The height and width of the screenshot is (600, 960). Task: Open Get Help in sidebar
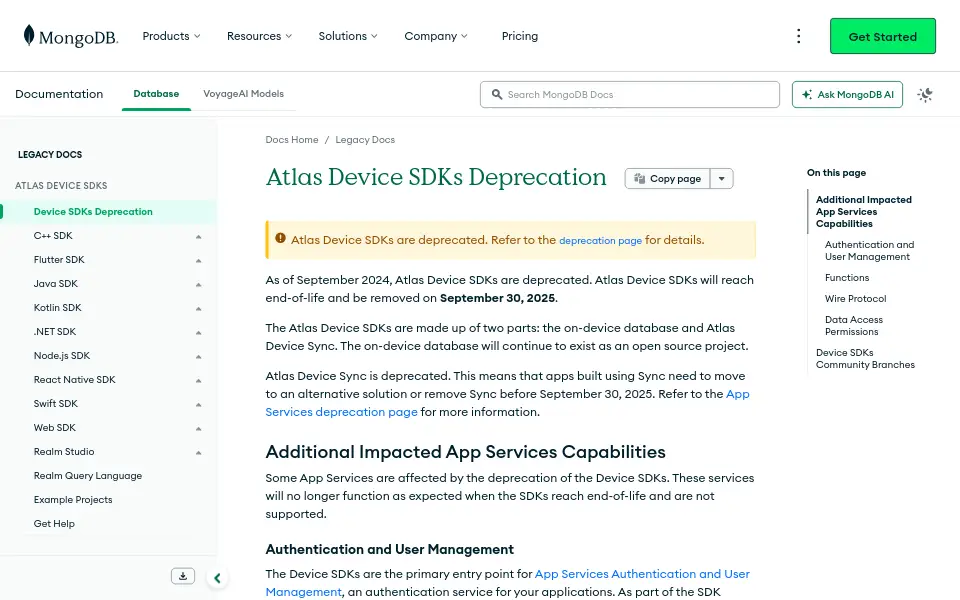click(54, 523)
